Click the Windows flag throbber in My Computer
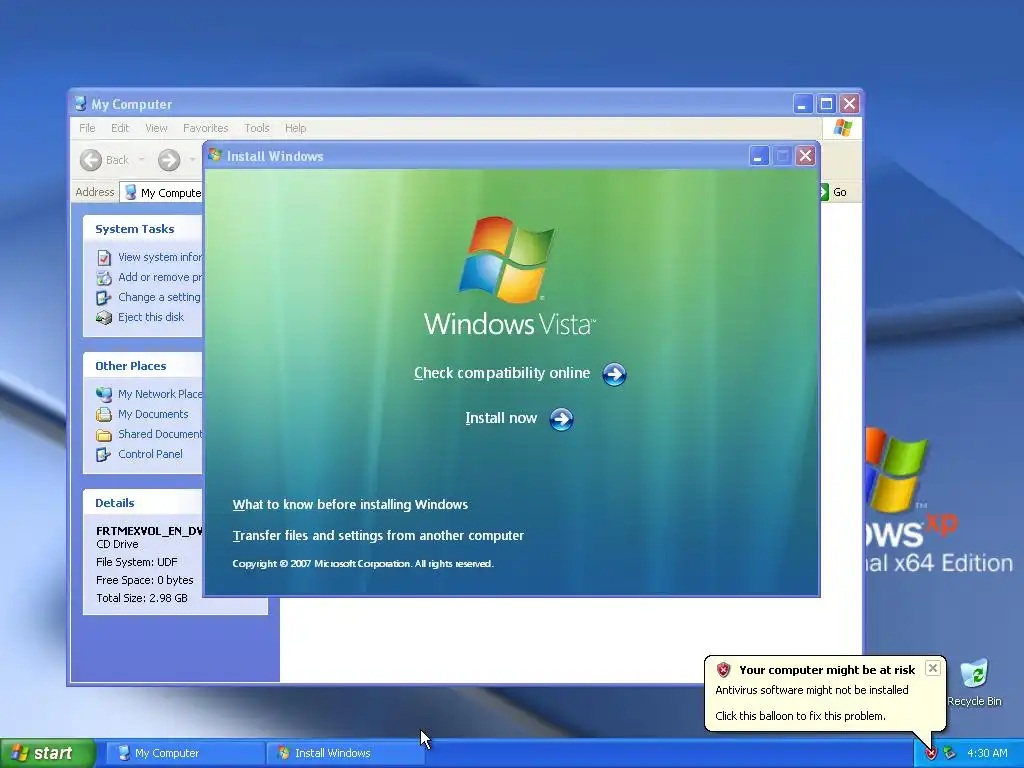This screenshot has height=768, width=1024. [842, 128]
